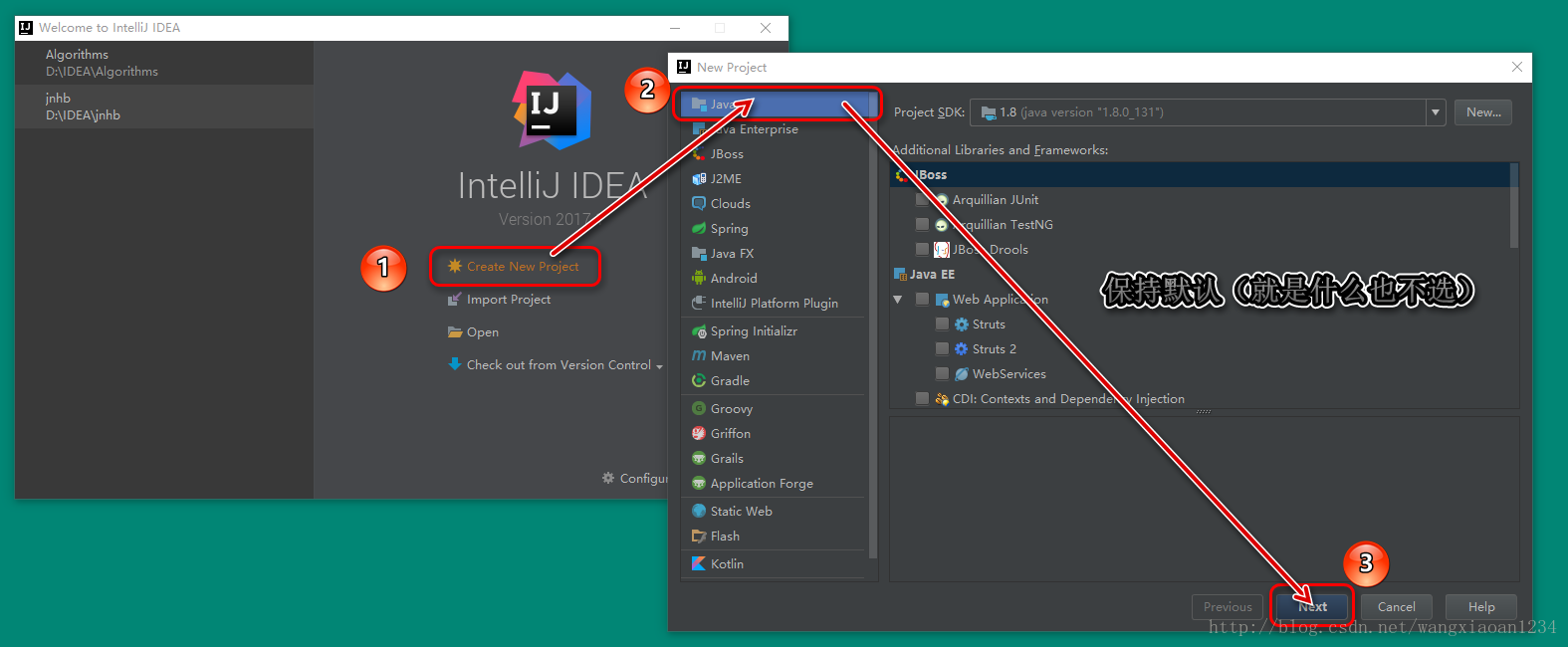Image resolution: width=1568 pixels, height=647 pixels.
Task: Select Maven project type label
Action: pos(730,356)
